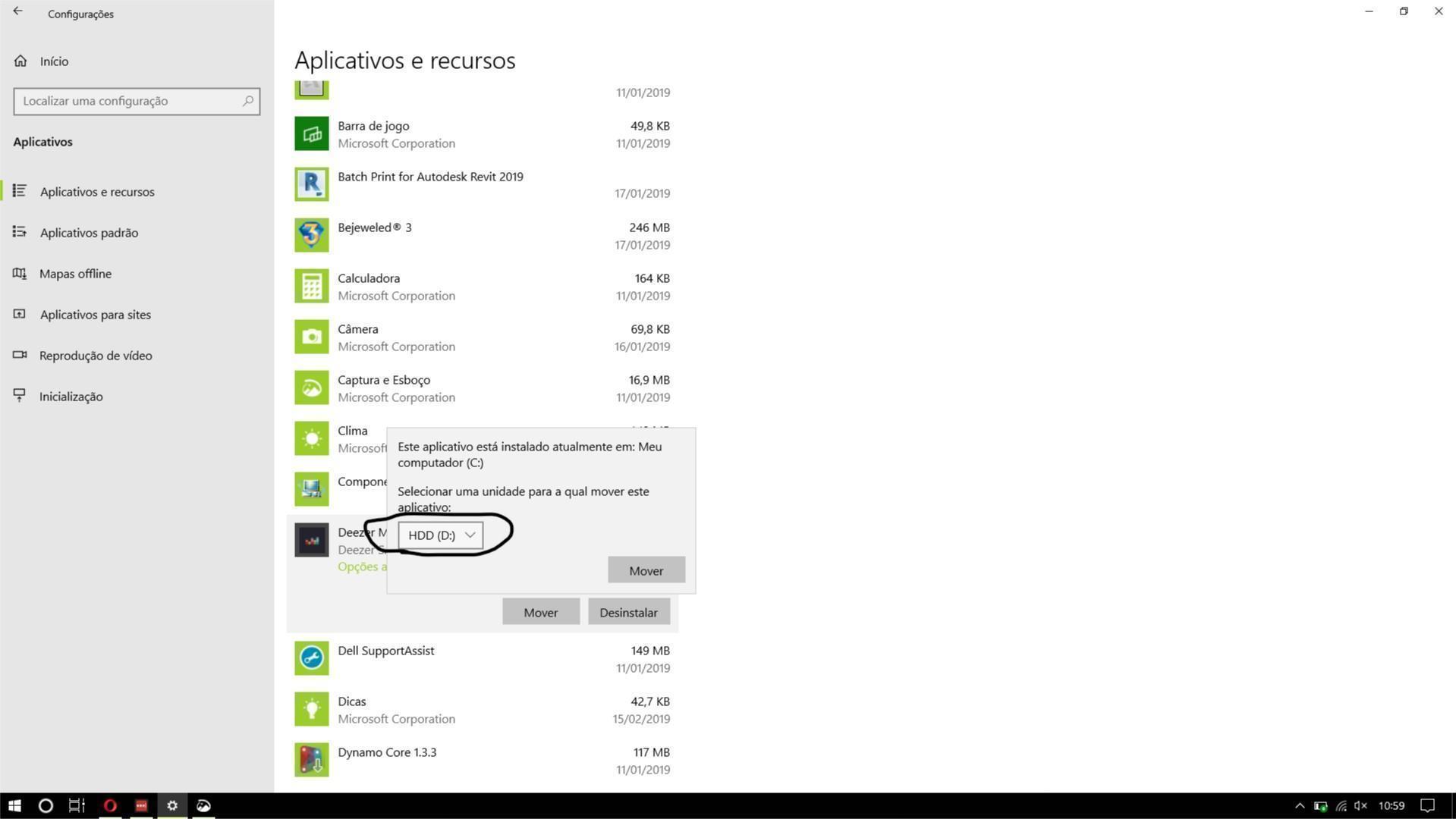This screenshot has width=1456, height=819.
Task: Select the Dicas entry name
Action: tap(352, 701)
